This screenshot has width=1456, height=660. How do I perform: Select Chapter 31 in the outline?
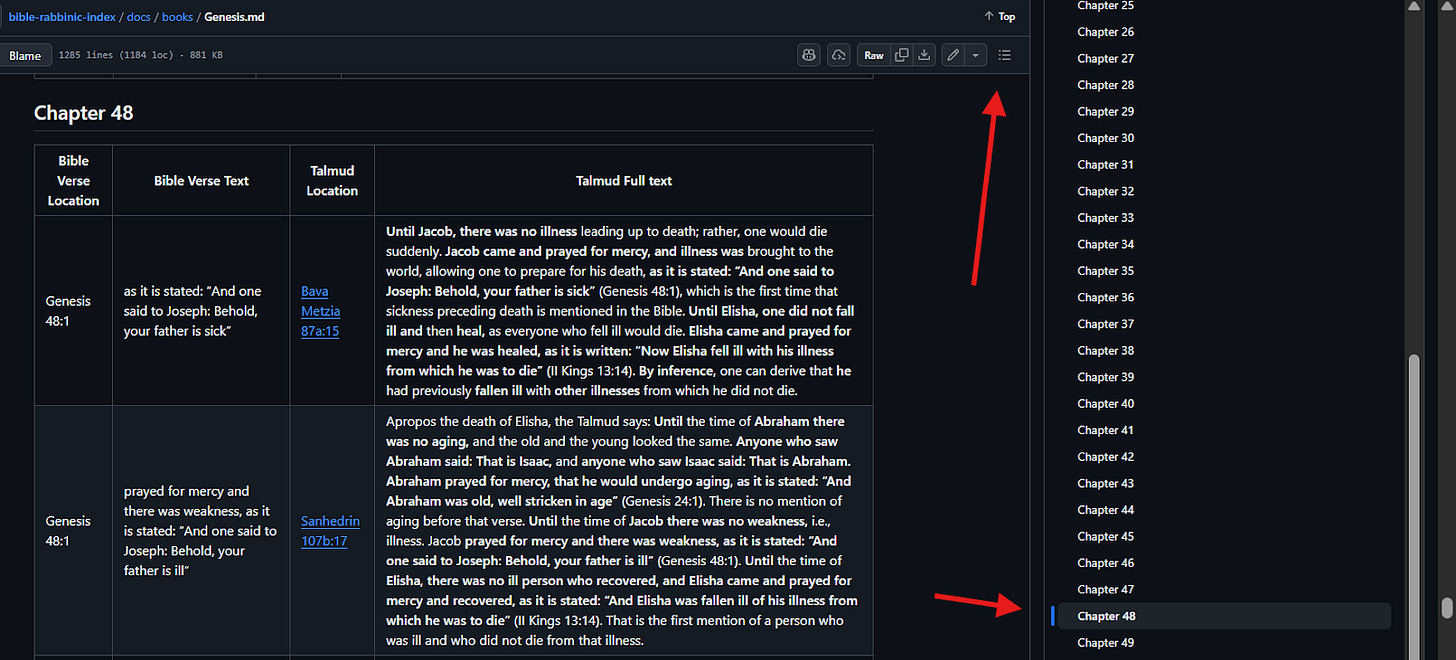click(1105, 165)
